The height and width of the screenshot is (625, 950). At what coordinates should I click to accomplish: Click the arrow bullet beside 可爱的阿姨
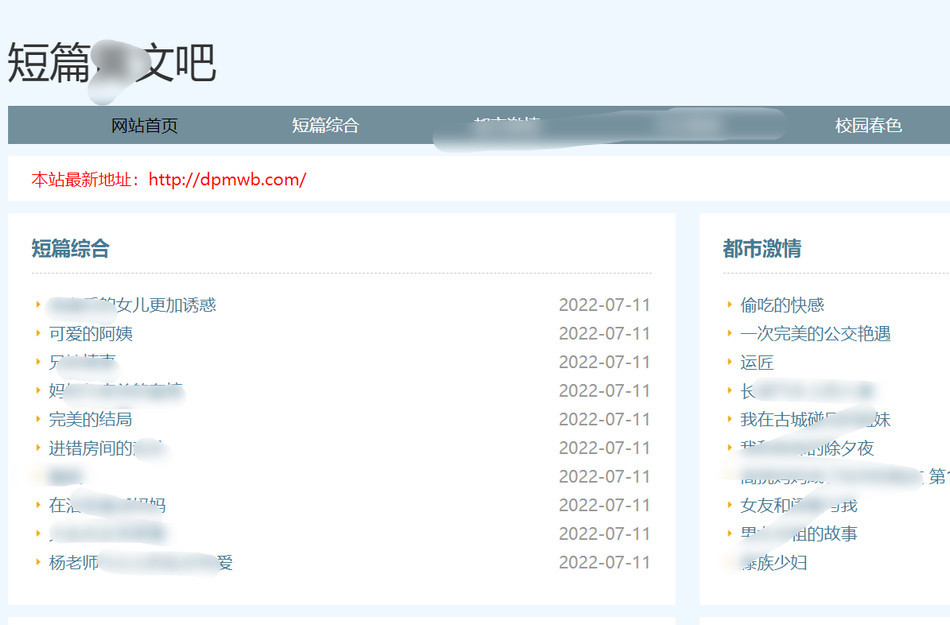(38, 333)
